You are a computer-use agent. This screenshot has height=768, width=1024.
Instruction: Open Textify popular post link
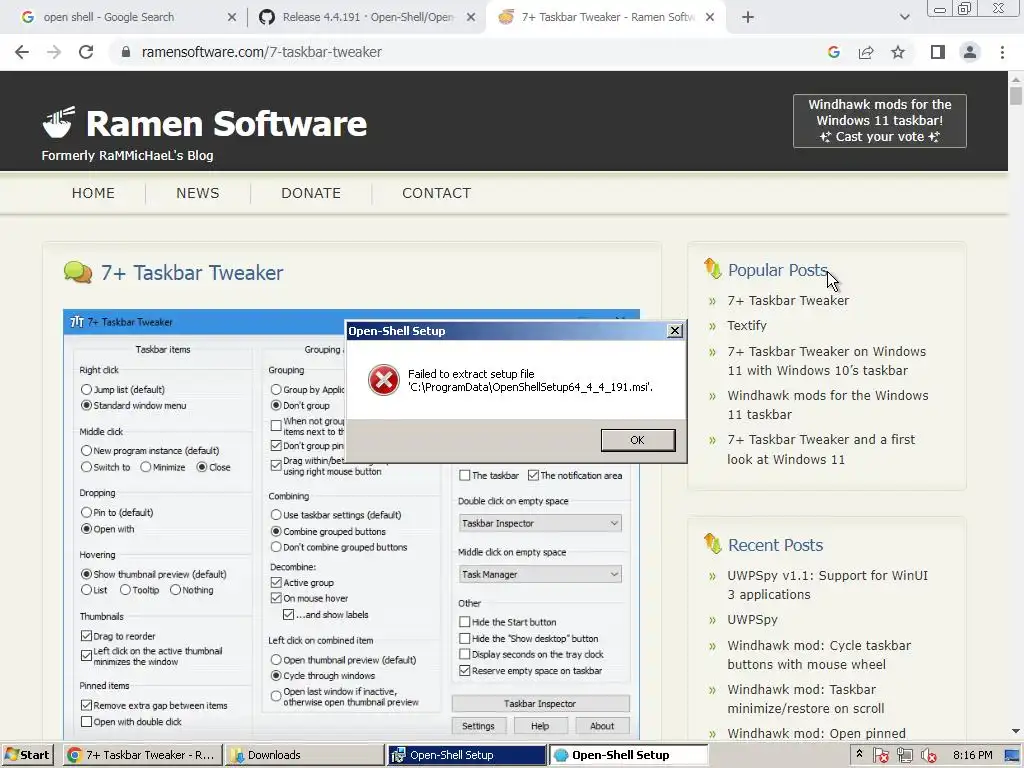[747, 325]
